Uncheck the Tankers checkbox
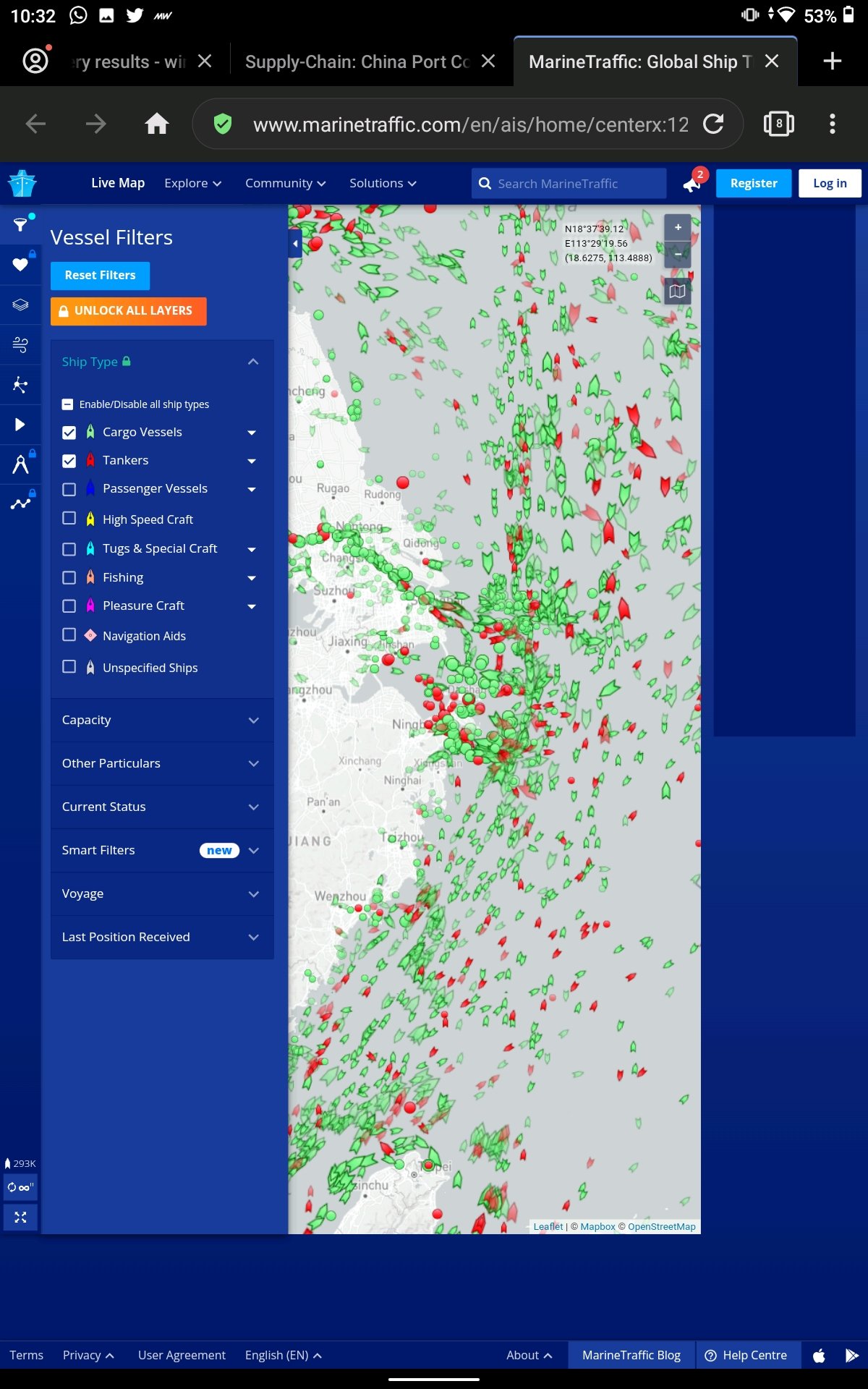Image resolution: width=868 pixels, height=1389 pixels. pos(69,461)
